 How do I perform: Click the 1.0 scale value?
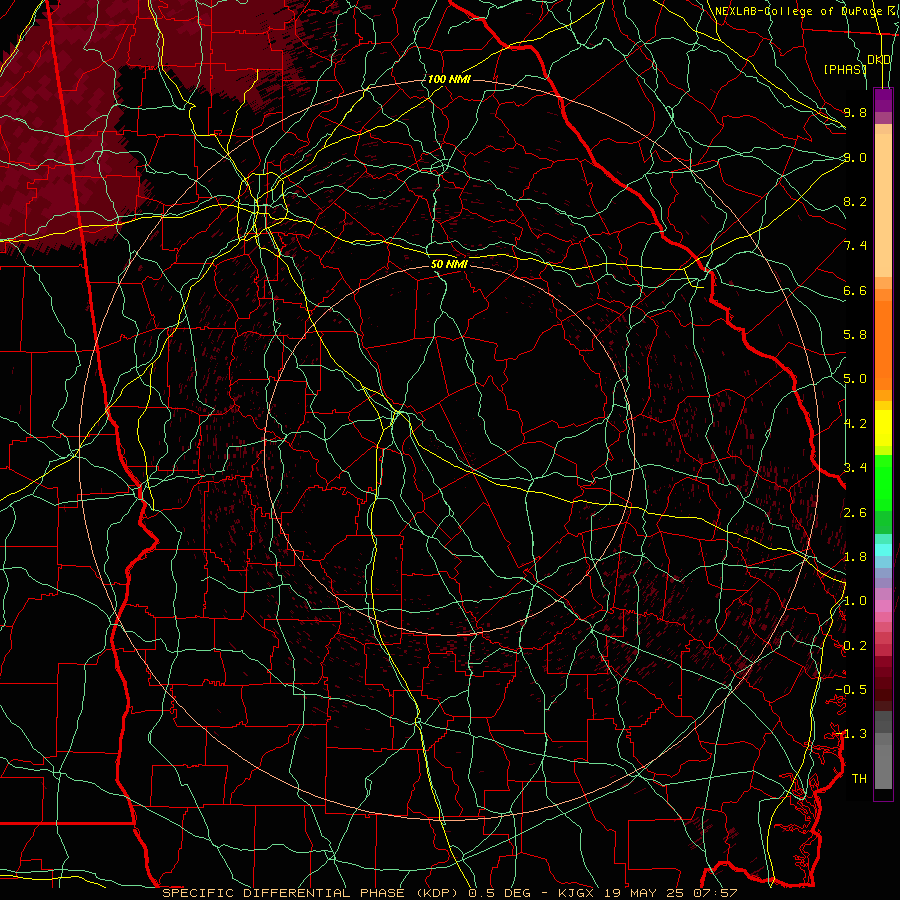855,601
